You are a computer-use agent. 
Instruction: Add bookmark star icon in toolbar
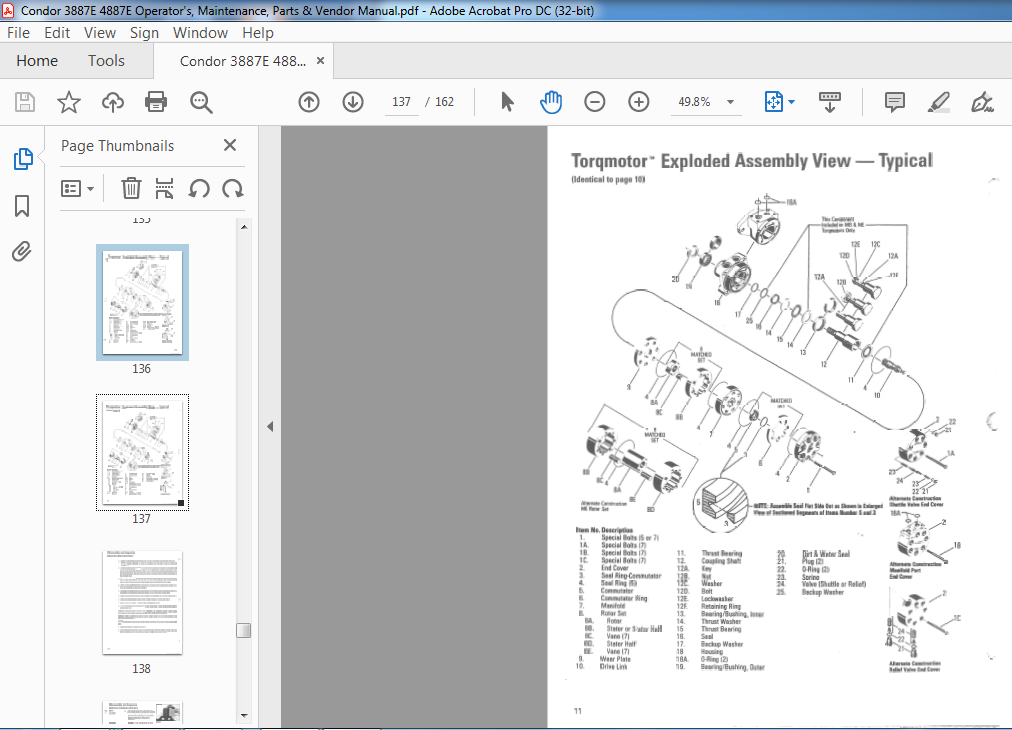[x=68, y=102]
